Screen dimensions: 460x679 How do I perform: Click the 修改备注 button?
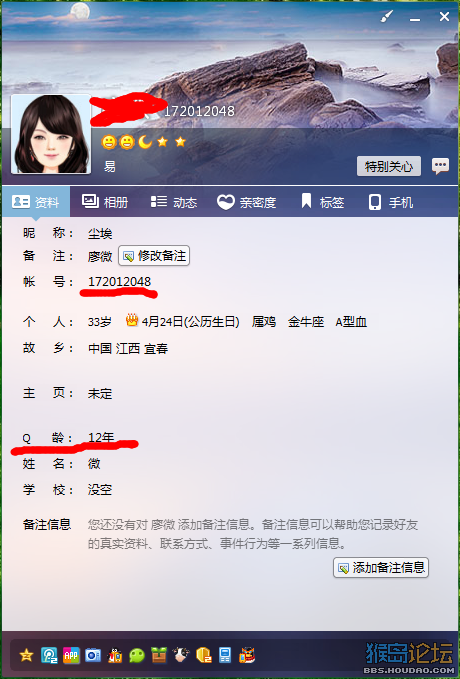tap(154, 256)
